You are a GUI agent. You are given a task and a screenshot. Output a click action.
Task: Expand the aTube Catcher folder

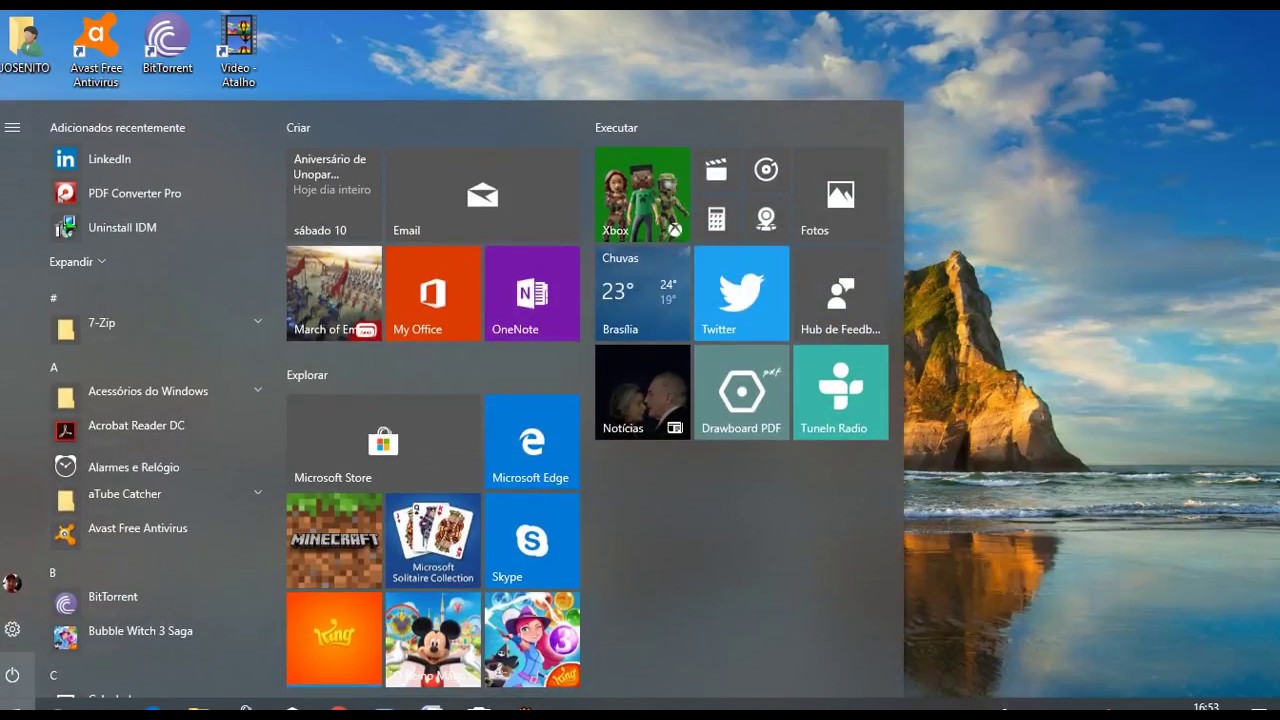coord(257,493)
